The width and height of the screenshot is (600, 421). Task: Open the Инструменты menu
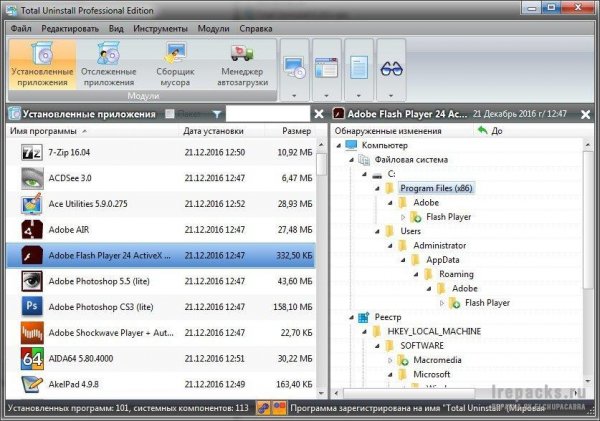(160, 29)
